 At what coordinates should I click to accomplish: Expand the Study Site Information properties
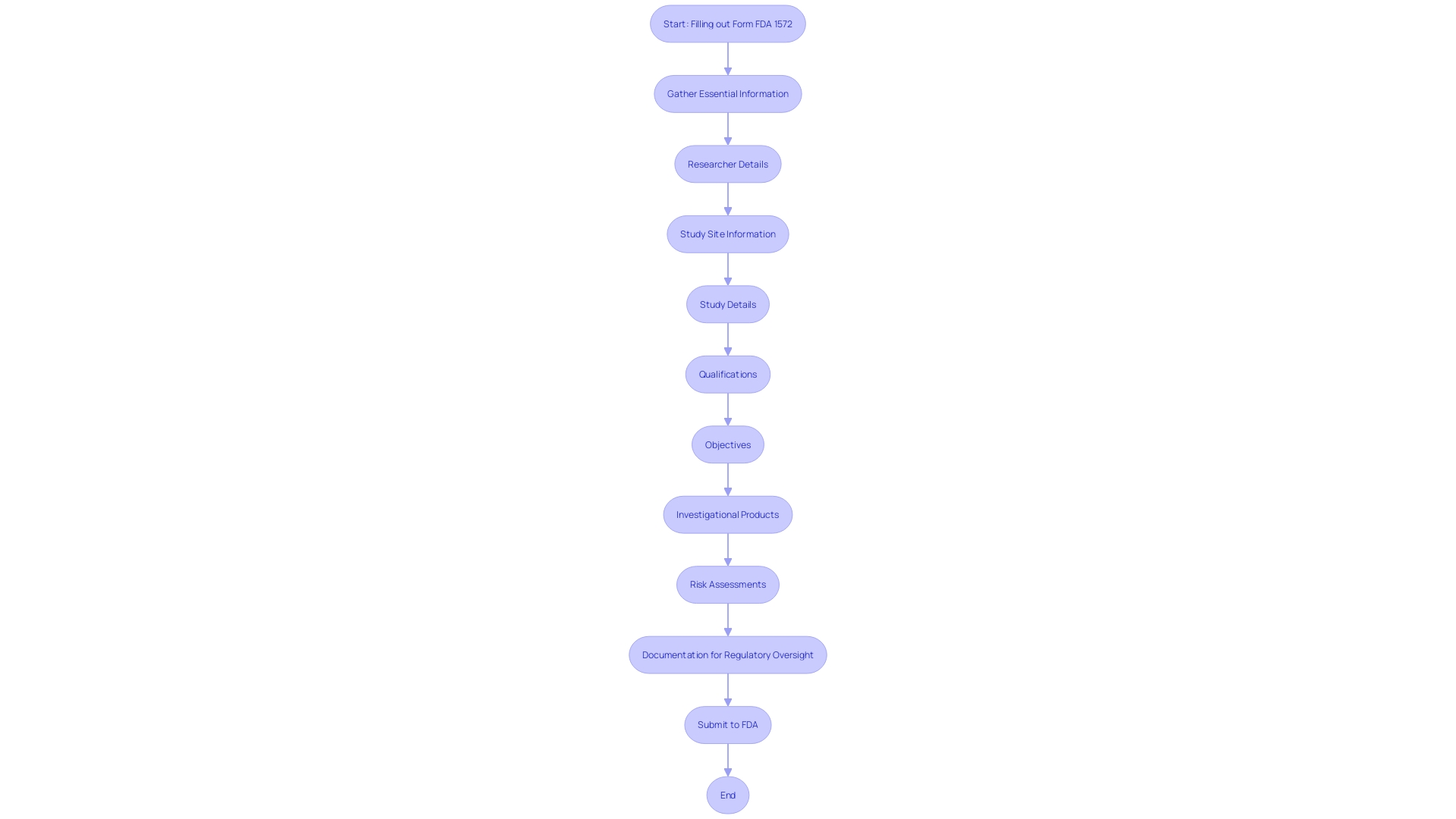[727, 233]
